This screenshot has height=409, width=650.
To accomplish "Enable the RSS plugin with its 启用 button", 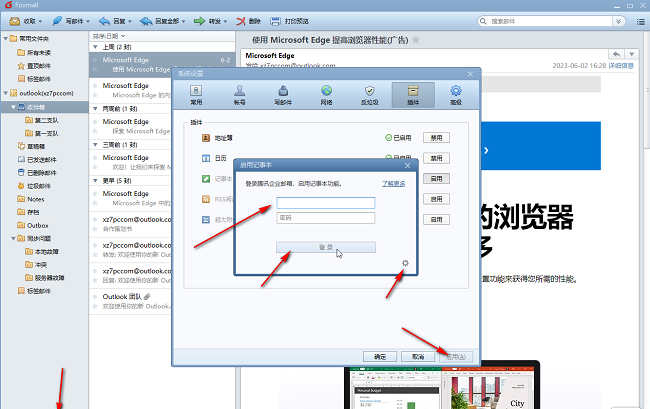I will click(x=435, y=200).
